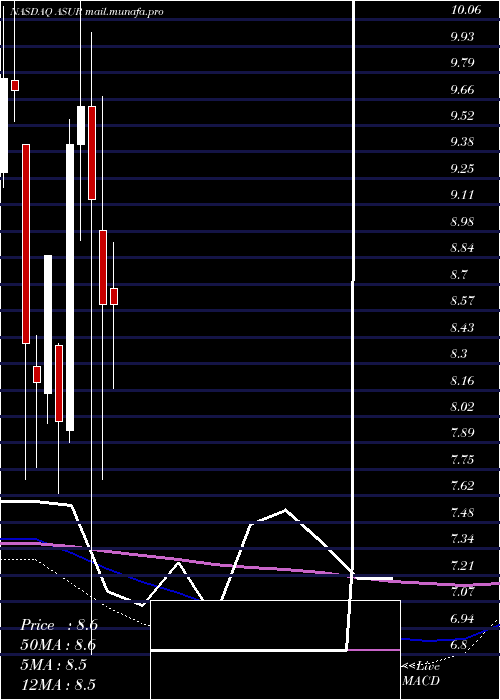Image resolution: width=500 pixels, height=700 pixels.
Task: Click the 8.7 price axis label
Action: [459, 274]
